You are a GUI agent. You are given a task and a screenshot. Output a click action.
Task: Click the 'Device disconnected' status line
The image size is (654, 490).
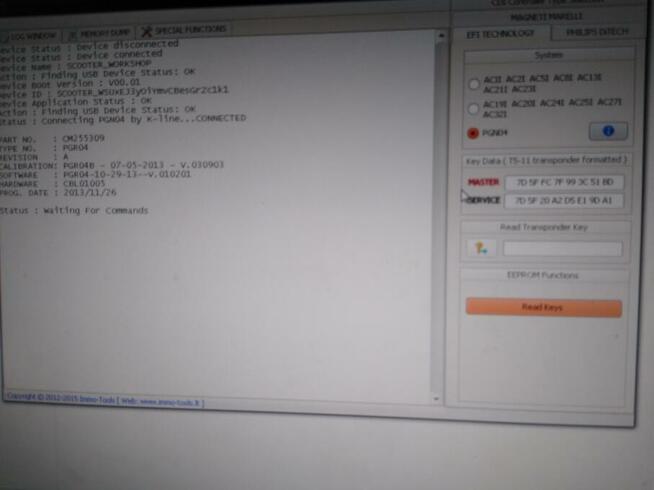(x=89, y=46)
